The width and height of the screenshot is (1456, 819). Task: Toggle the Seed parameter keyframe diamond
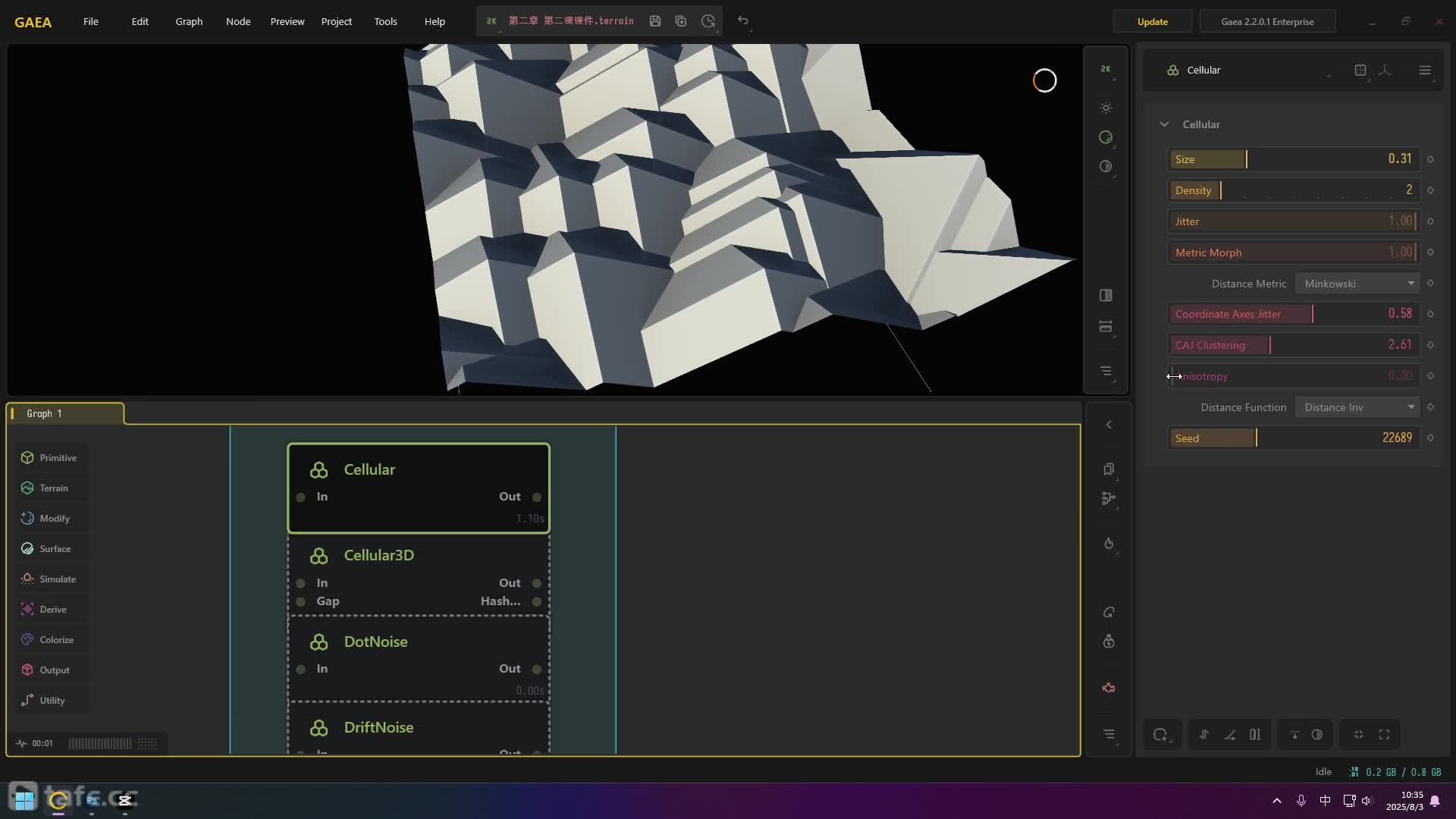pos(1430,438)
